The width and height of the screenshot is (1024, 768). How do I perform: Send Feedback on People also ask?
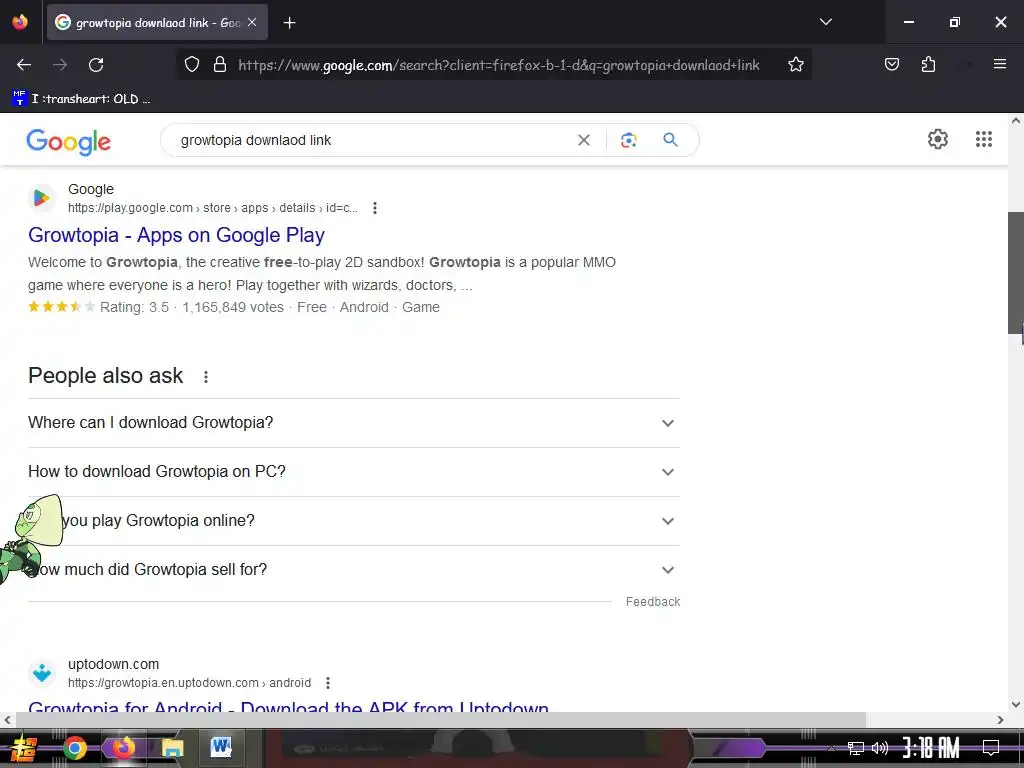coord(652,601)
